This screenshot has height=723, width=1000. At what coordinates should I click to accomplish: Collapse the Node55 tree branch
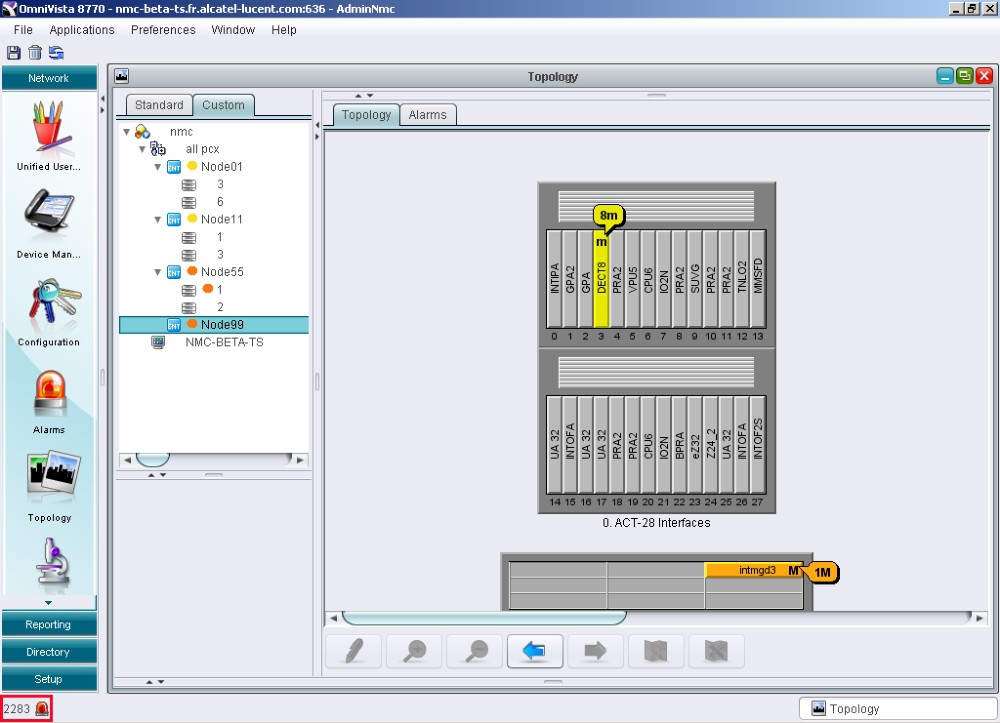pyautogui.click(x=158, y=272)
